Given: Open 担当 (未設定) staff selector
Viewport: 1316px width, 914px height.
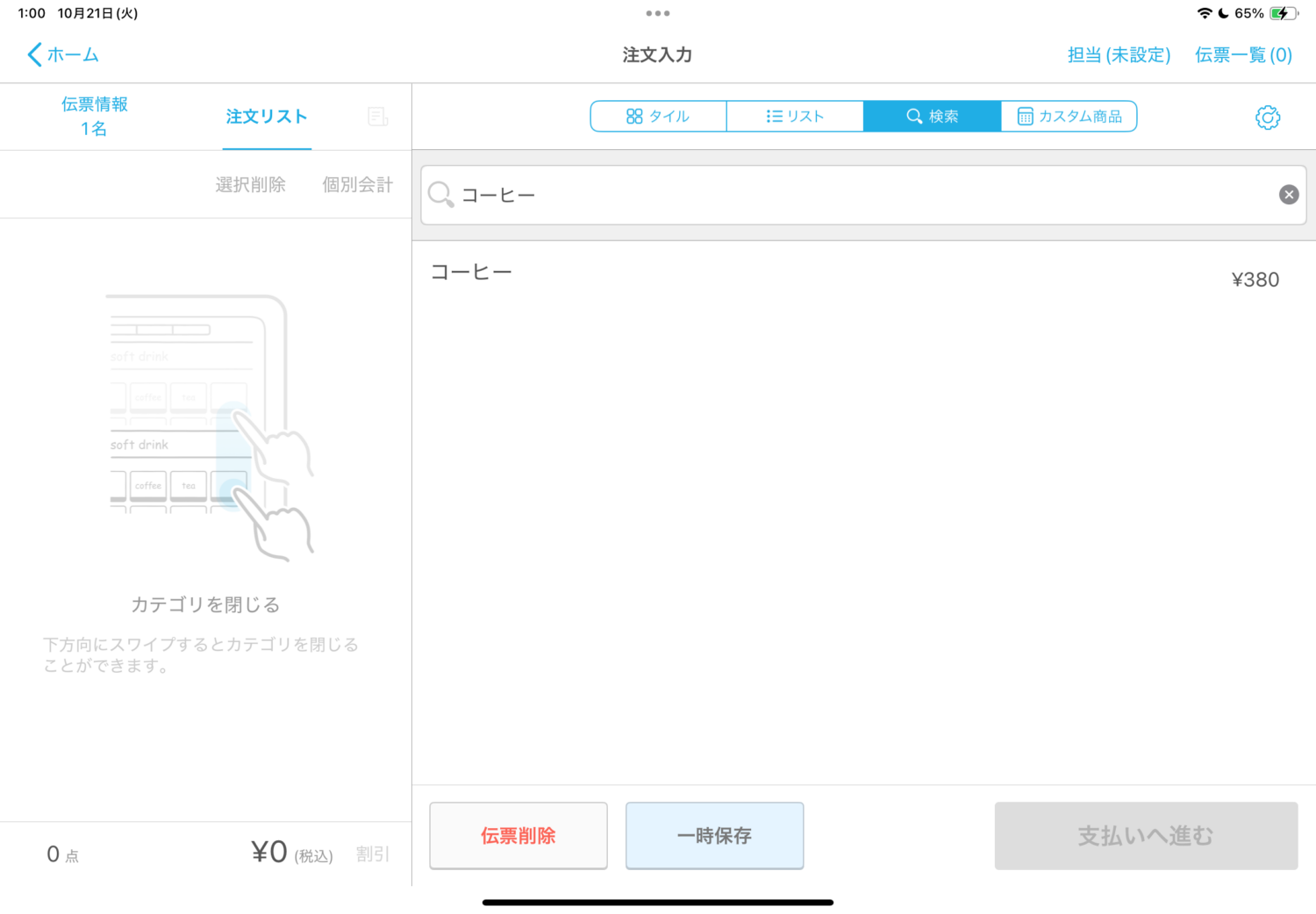Looking at the screenshot, I should coord(1119,55).
